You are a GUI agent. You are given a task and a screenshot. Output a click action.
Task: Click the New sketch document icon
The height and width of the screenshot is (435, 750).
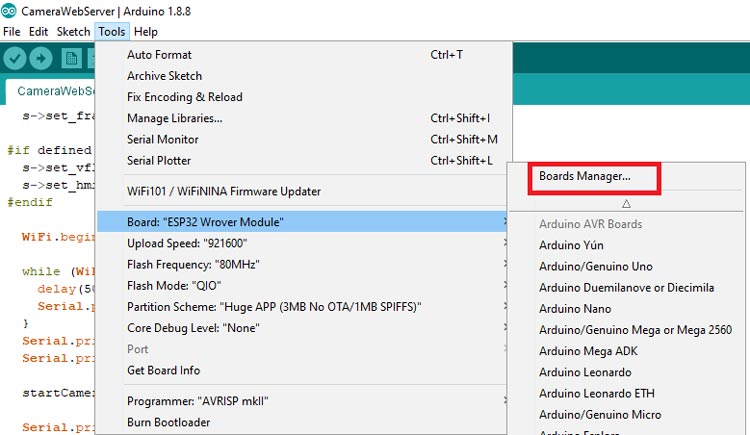pyautogui.click(x=71, y=59)
